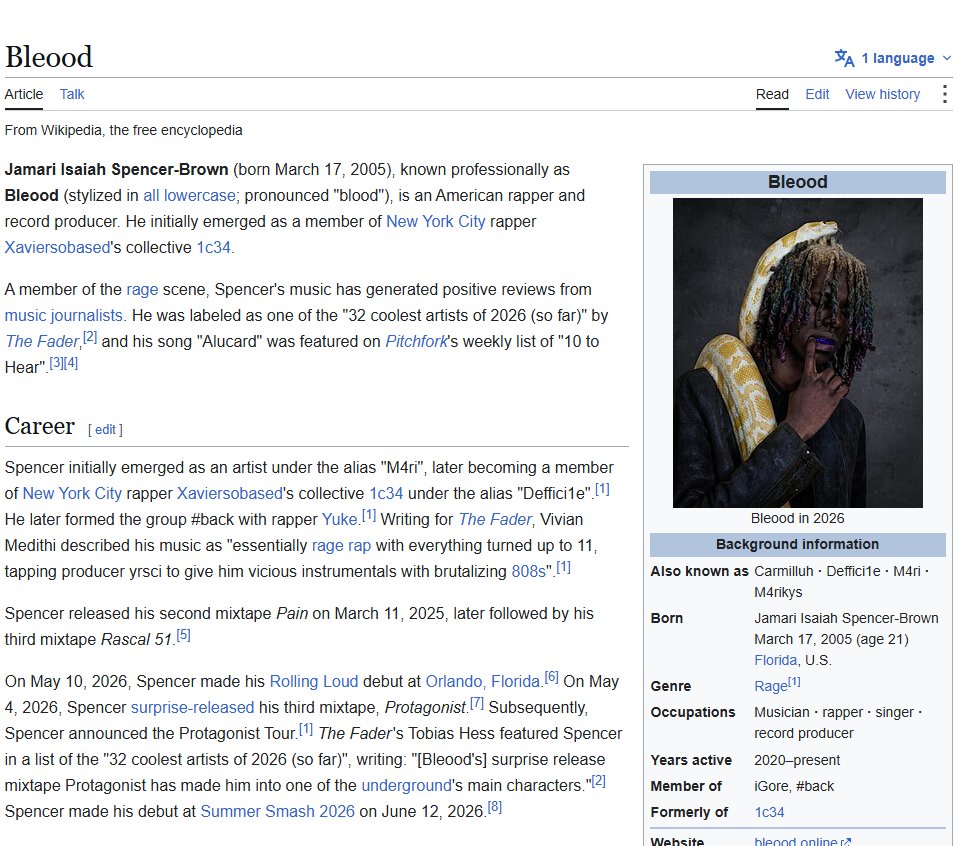This screenshot has width=958, height=846.
Task: Open 'Xaviersobased' link in the Career section
Action: coord(230,494)
